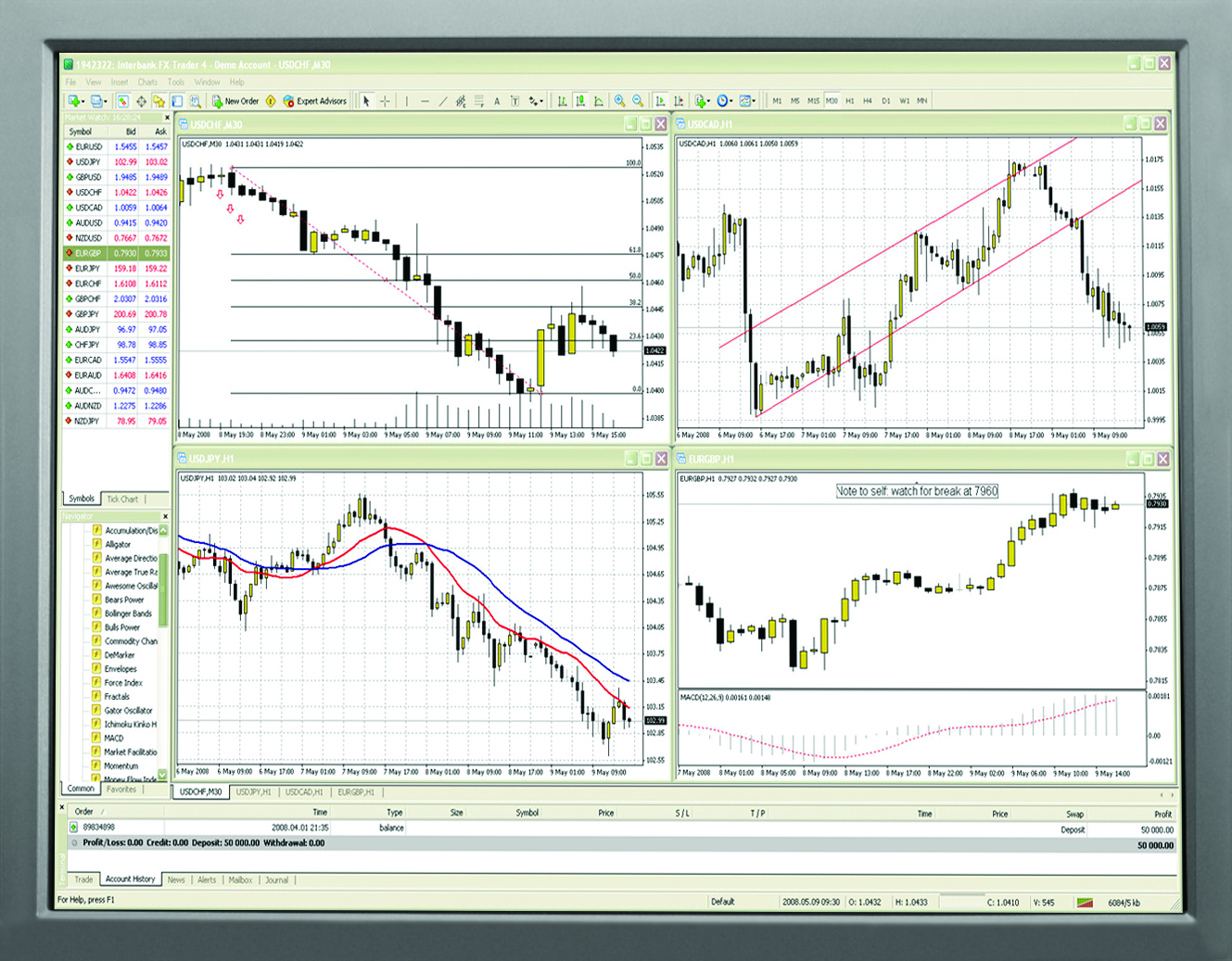This screenshot has height=961, width=1232.
Task: Open the arrows objects dropdown
Action: 536,101
